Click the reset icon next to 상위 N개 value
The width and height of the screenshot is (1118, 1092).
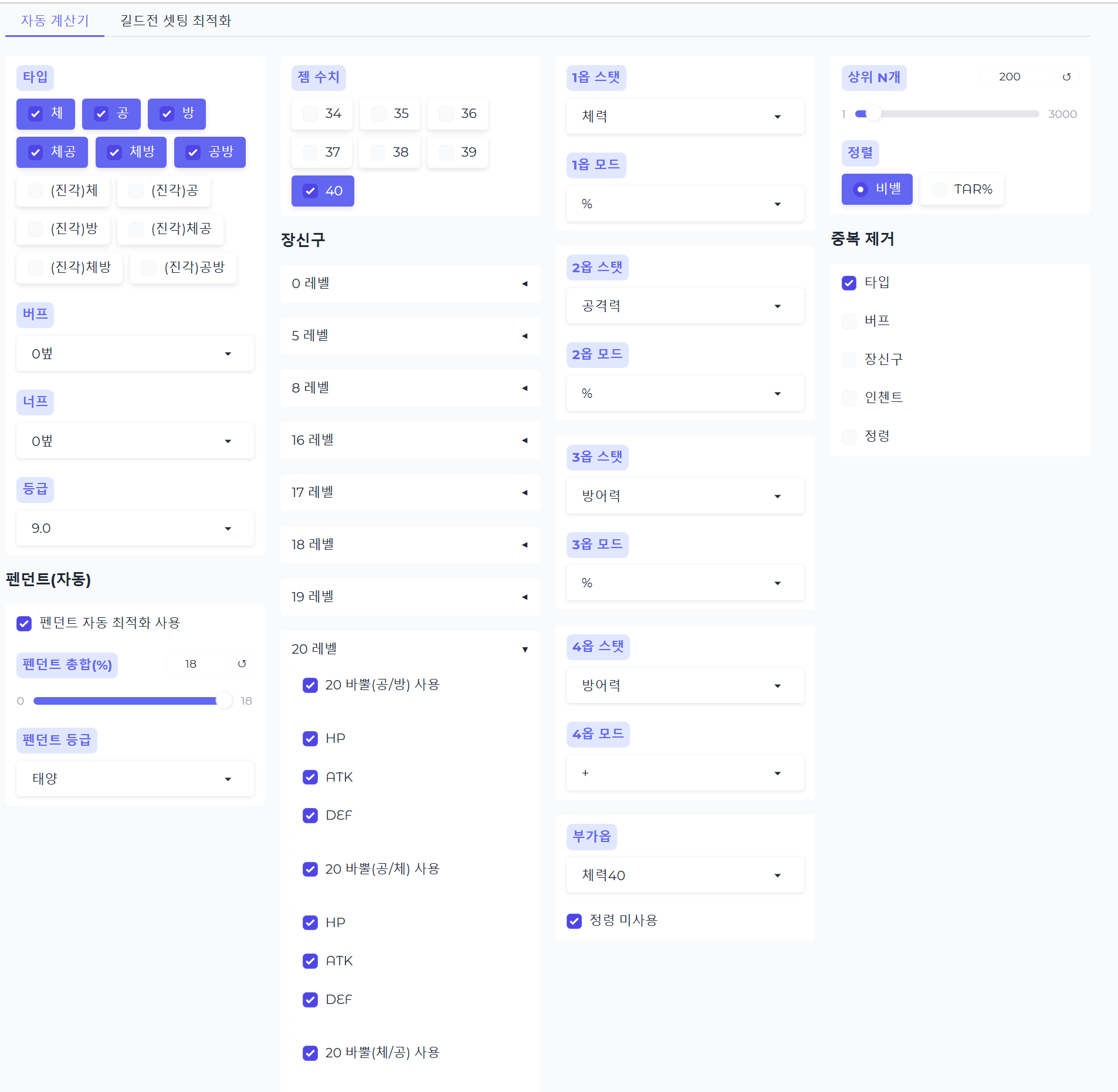1066,77
